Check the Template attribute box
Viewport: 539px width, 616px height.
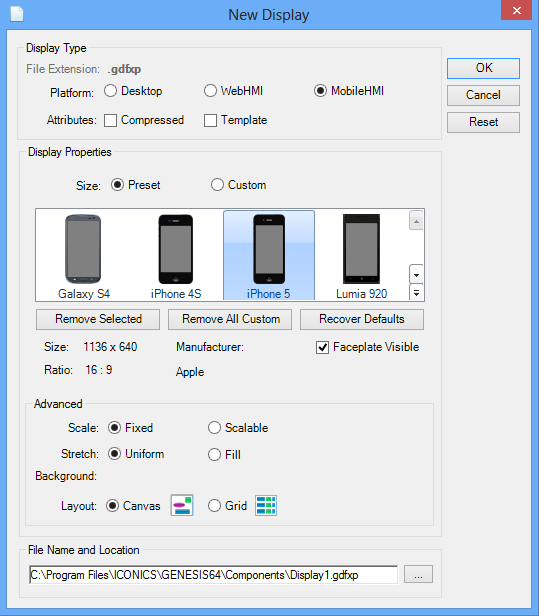(210, 120)
